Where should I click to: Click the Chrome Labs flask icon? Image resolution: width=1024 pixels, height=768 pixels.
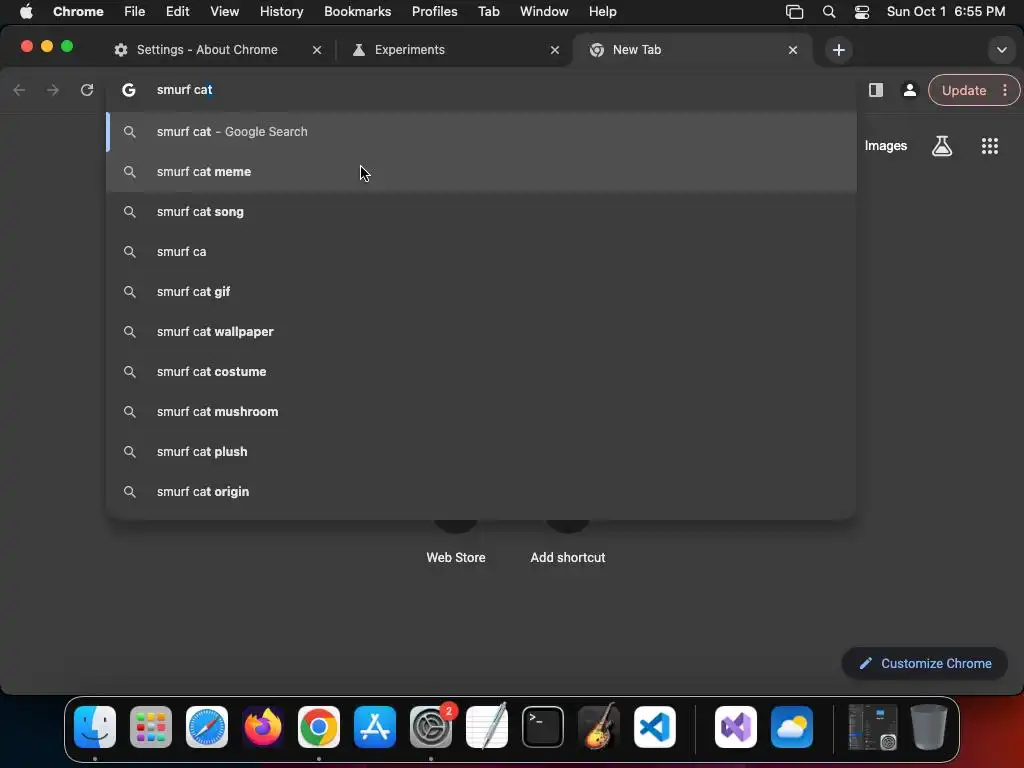coord(942,146)
